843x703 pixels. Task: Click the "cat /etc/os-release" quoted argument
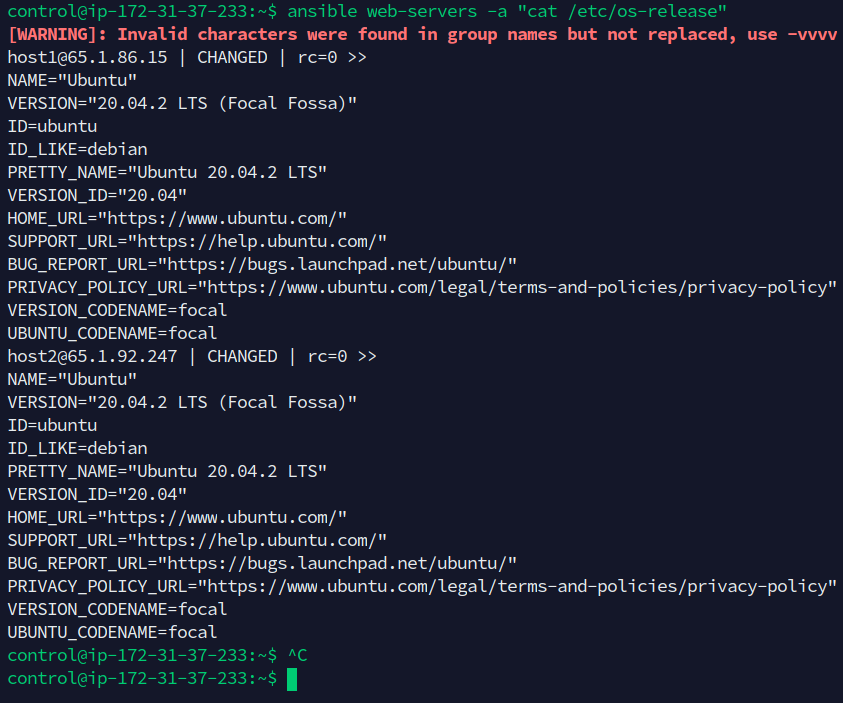622,11
